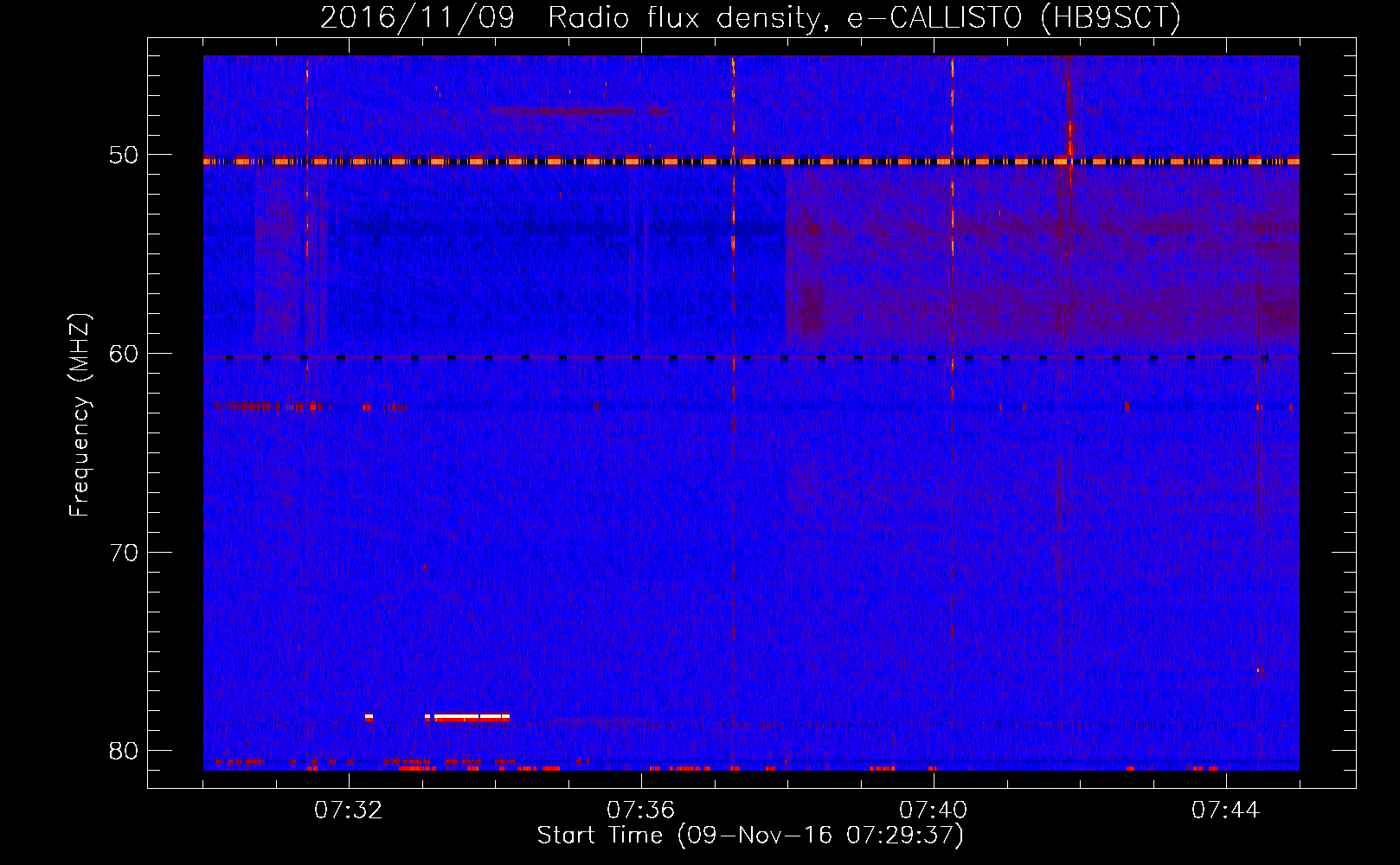Click the 50 frequency tick label
This screenshot has width=1400, height=865.
click(x=124, y=156)
